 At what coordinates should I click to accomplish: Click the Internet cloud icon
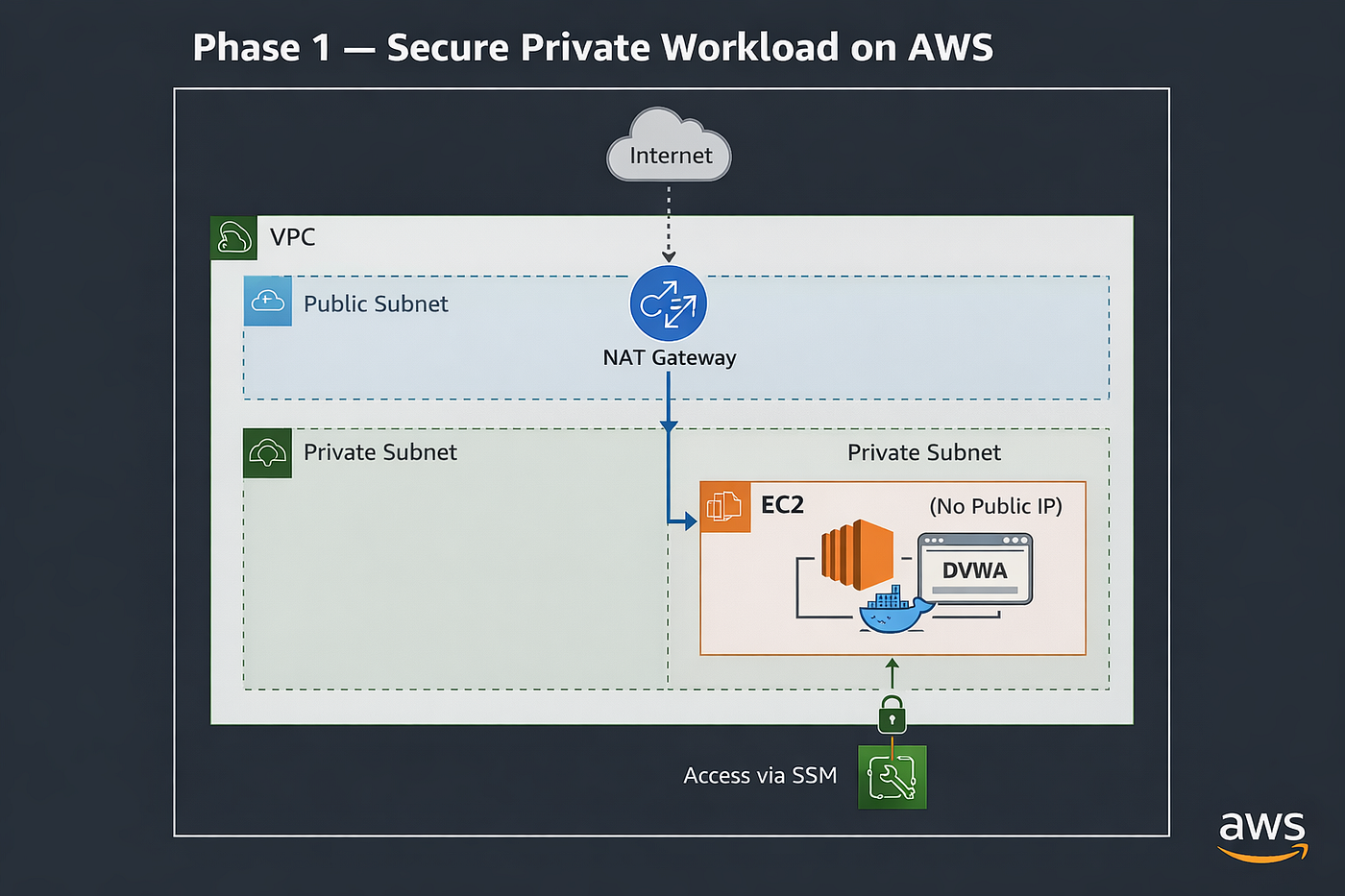669,144
